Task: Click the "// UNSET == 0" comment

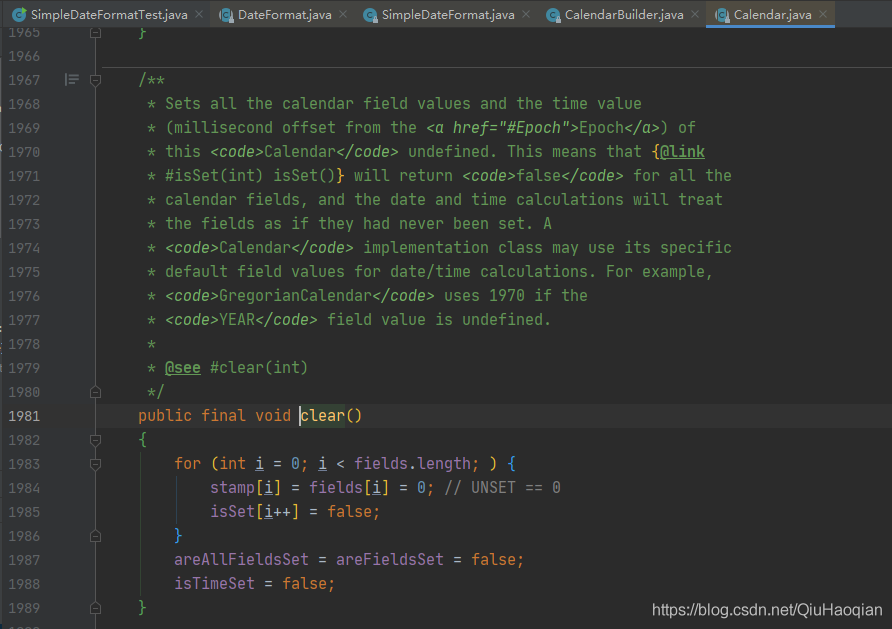Action: coord(502,488)
